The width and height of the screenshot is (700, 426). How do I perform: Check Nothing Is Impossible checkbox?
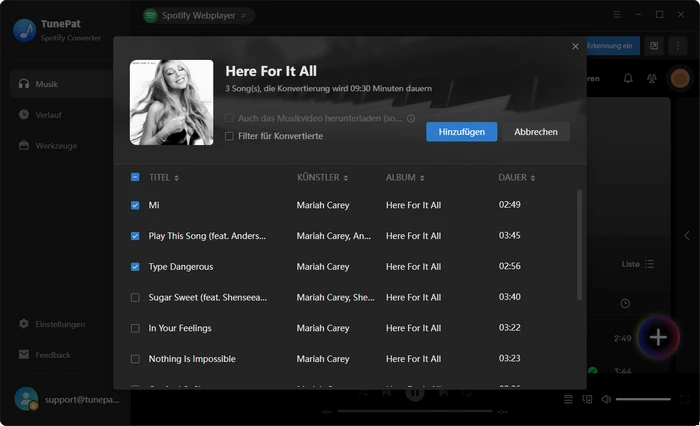coord(135,359)
